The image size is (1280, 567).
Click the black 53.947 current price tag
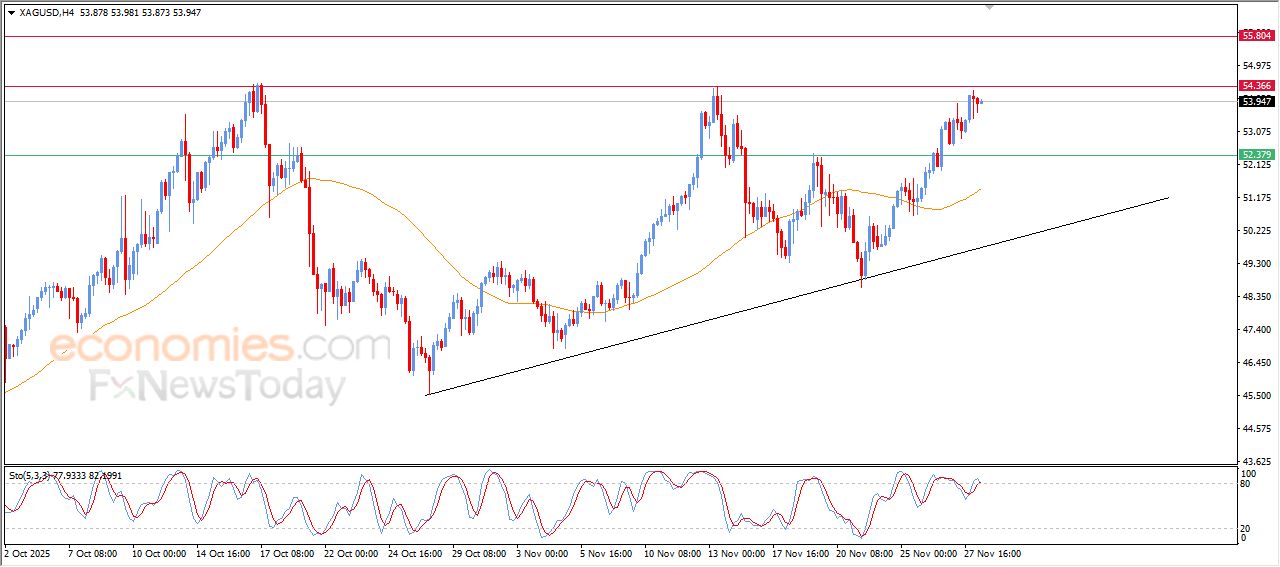click(x=1256, y=101)
